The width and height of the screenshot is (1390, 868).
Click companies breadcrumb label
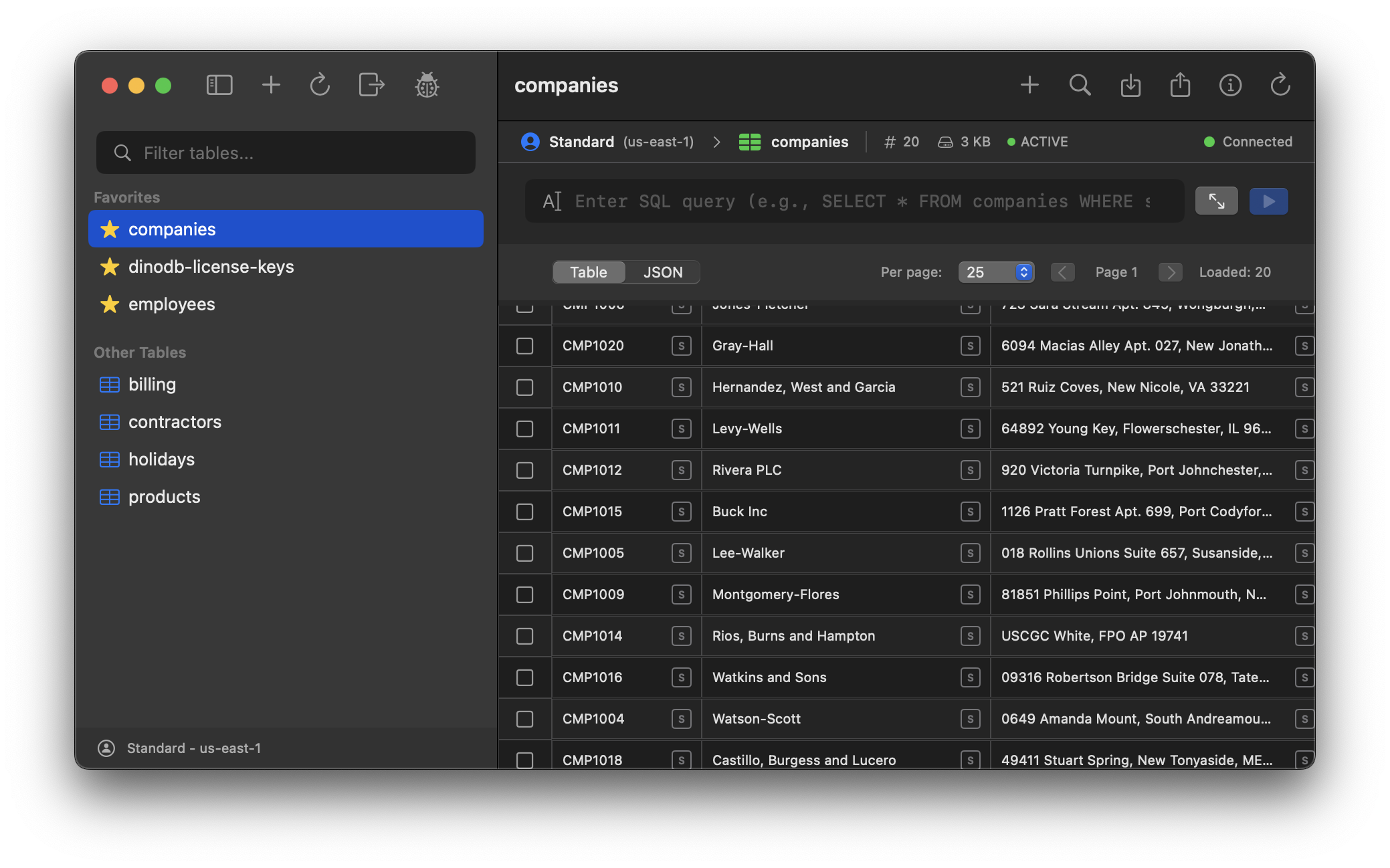pos(809,142)
